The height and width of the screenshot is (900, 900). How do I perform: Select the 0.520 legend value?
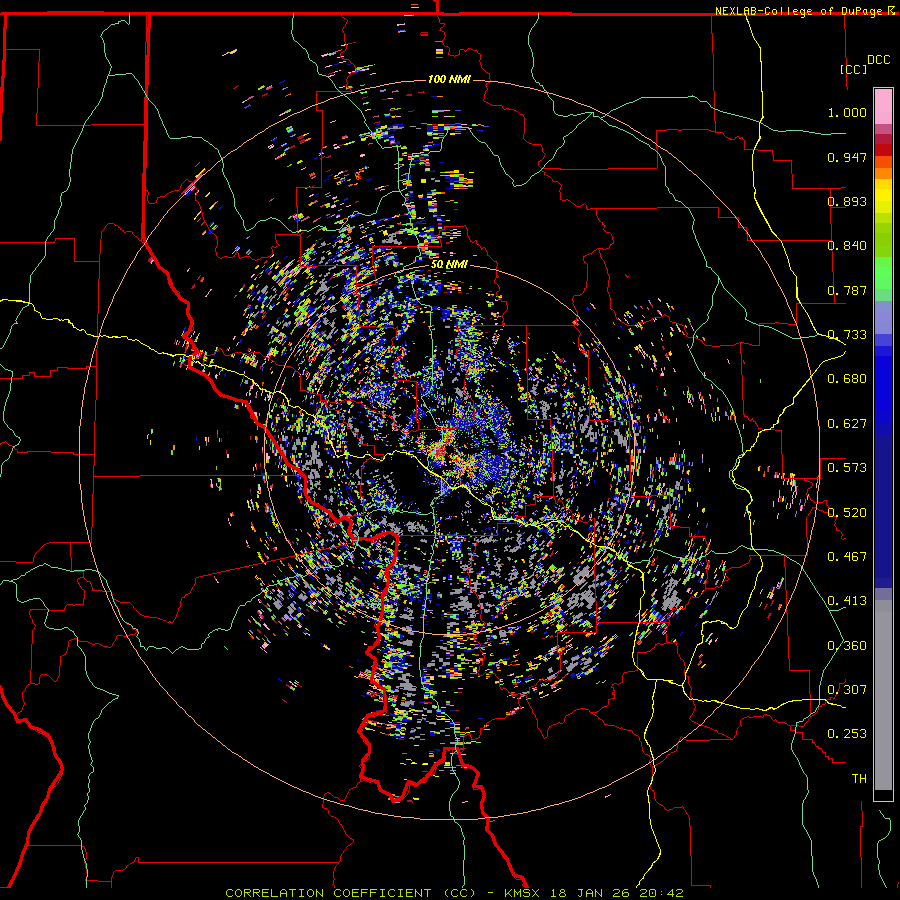(x=847, y=512)
